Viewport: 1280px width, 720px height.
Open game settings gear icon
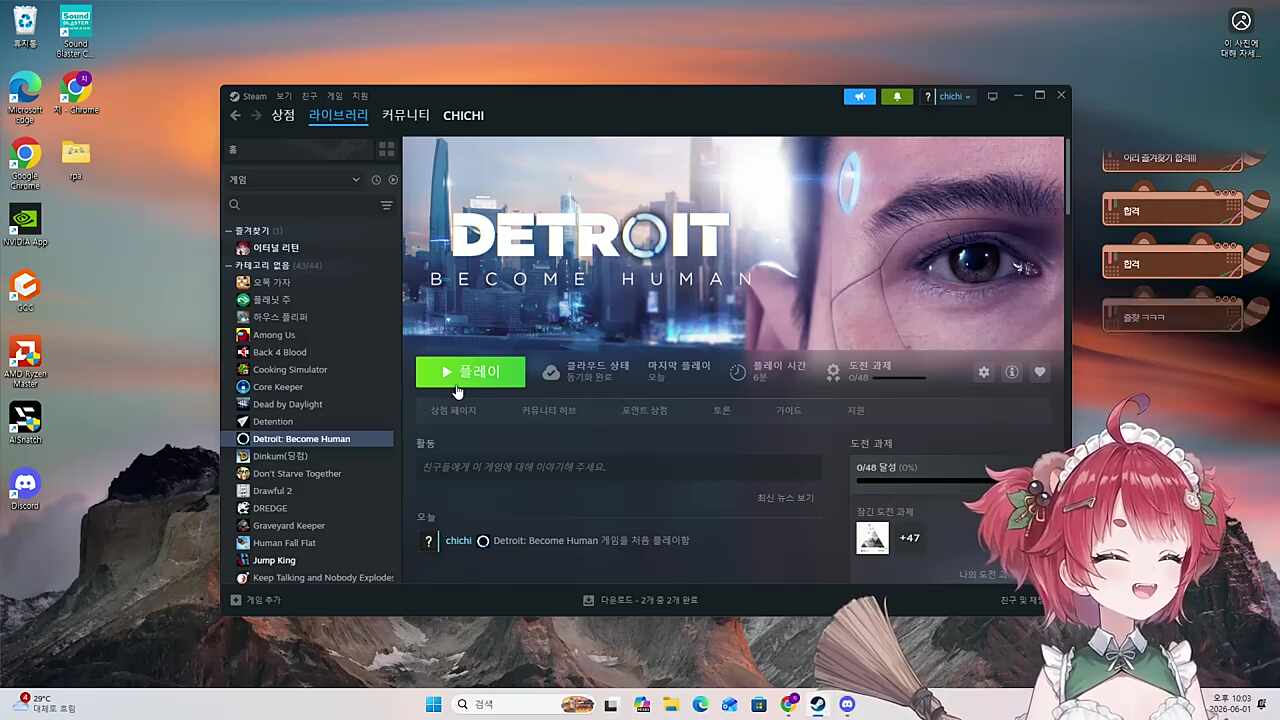click(984, 372)
